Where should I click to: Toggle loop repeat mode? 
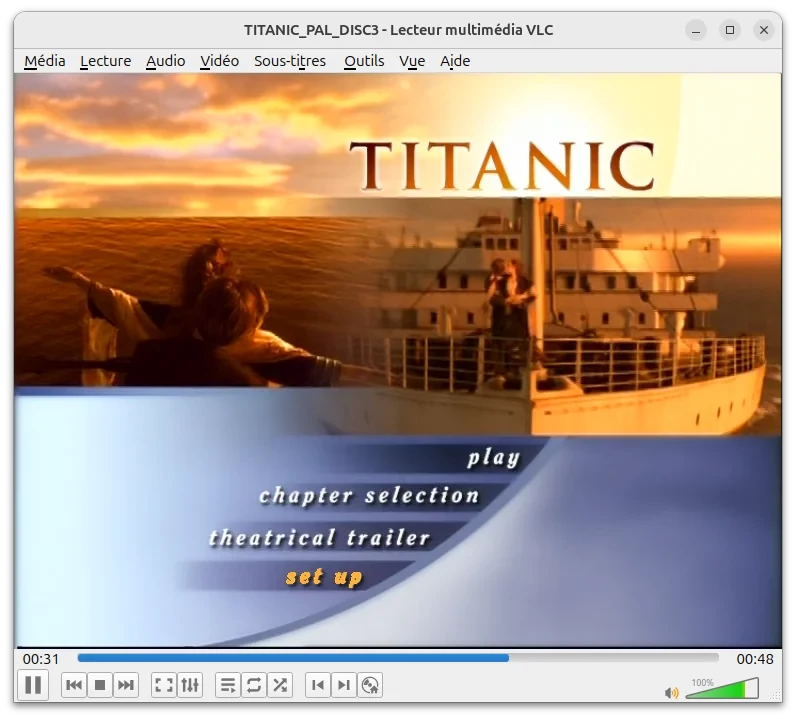(x=254, y=685)
